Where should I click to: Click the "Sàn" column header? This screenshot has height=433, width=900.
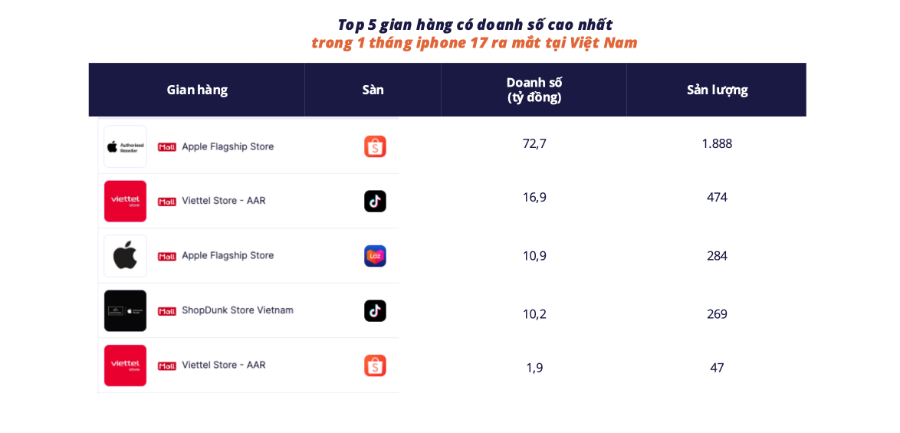(x=373, y=90)
